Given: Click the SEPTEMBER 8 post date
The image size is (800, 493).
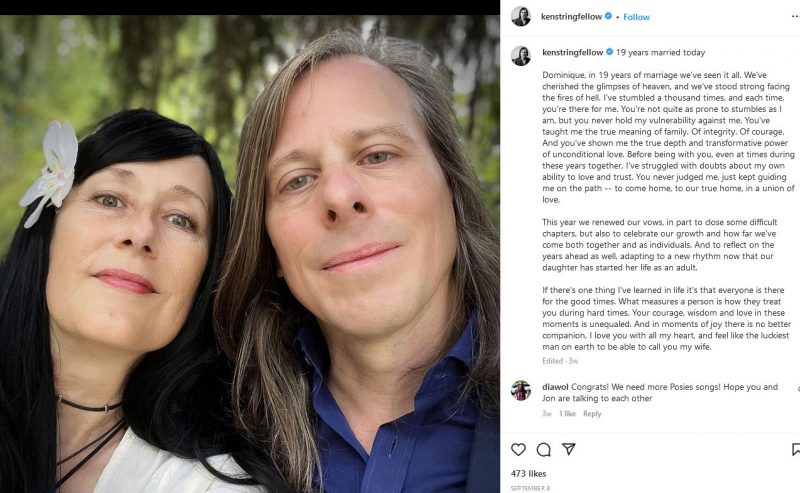Looking at the screenshot, I should pos(531,488).
